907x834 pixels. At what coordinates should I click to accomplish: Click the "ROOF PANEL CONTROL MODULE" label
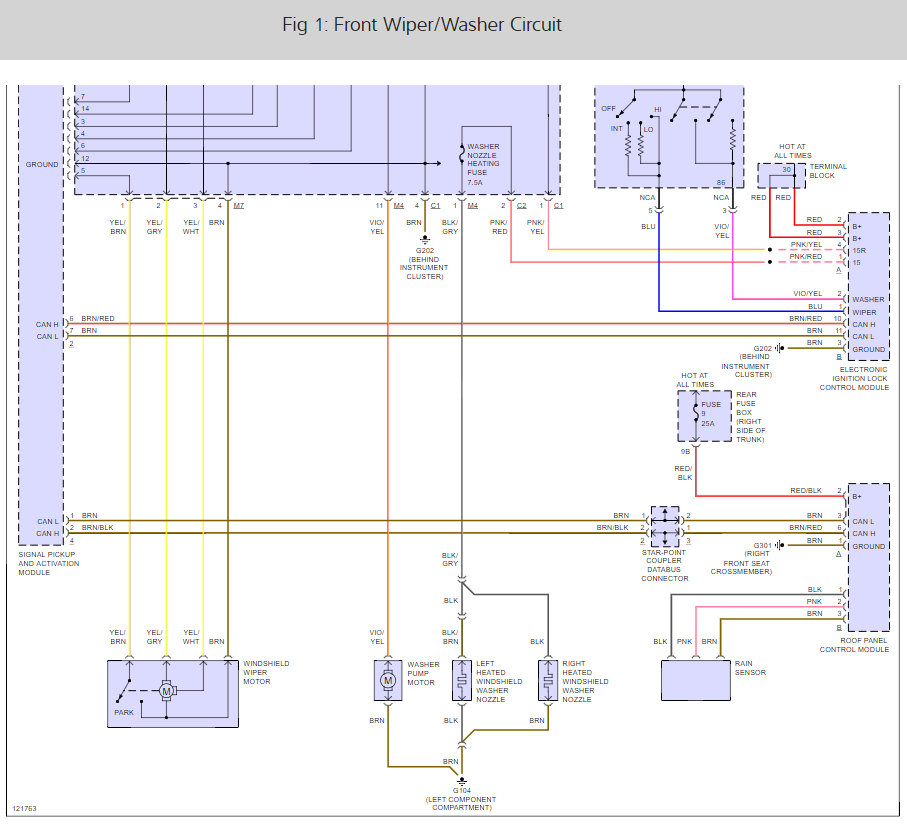pos(854,645)
